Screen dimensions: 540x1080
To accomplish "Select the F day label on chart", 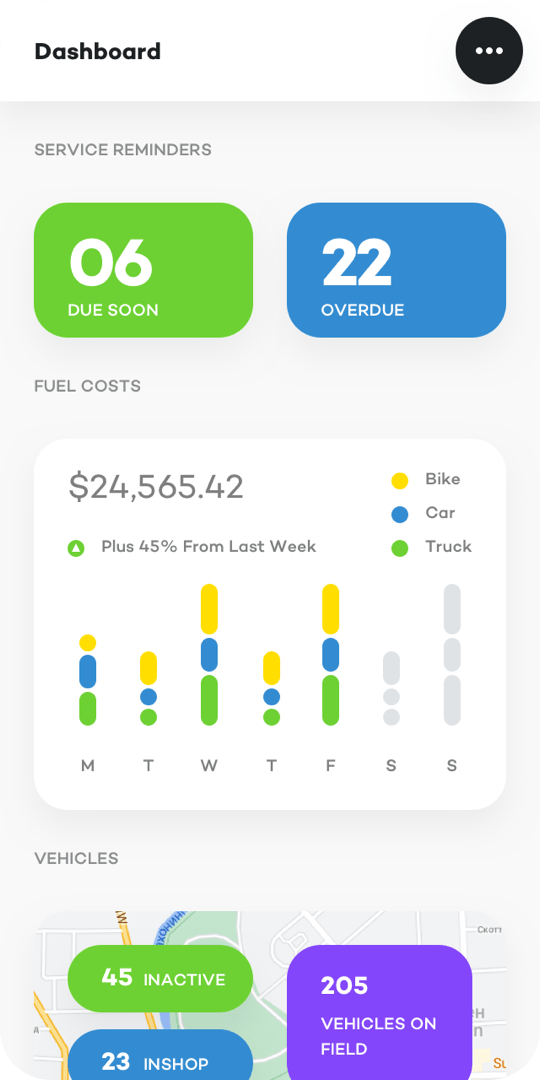I will [x=331, y=766].
